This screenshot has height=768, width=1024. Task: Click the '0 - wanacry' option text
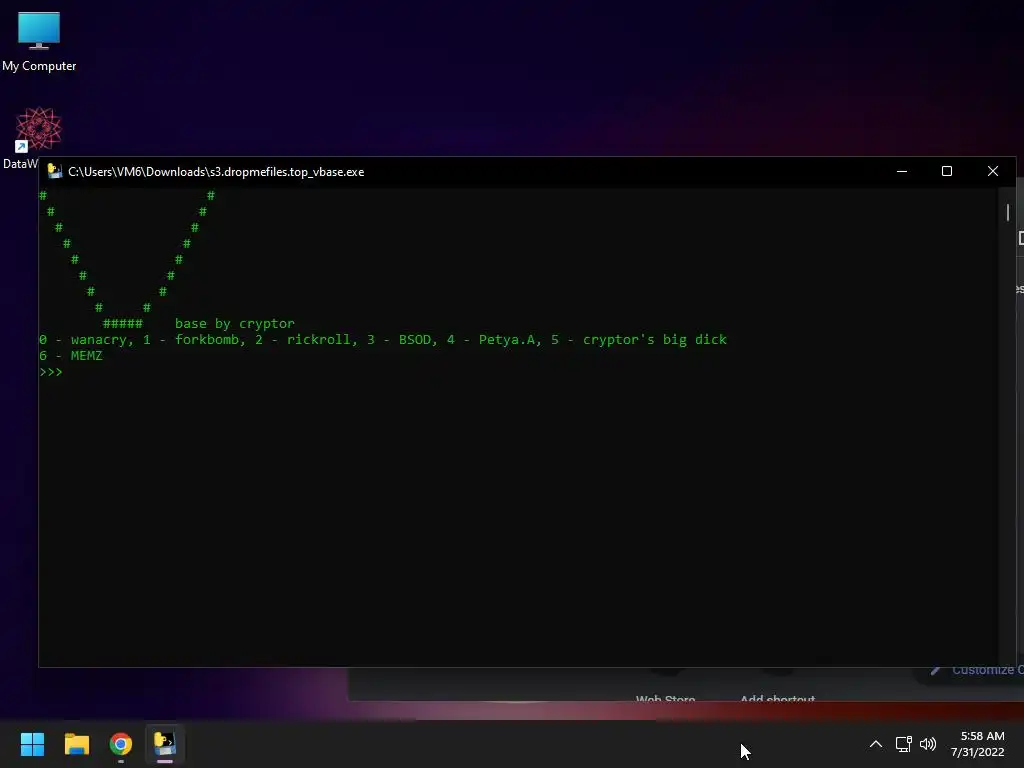(x=82, y=340)
